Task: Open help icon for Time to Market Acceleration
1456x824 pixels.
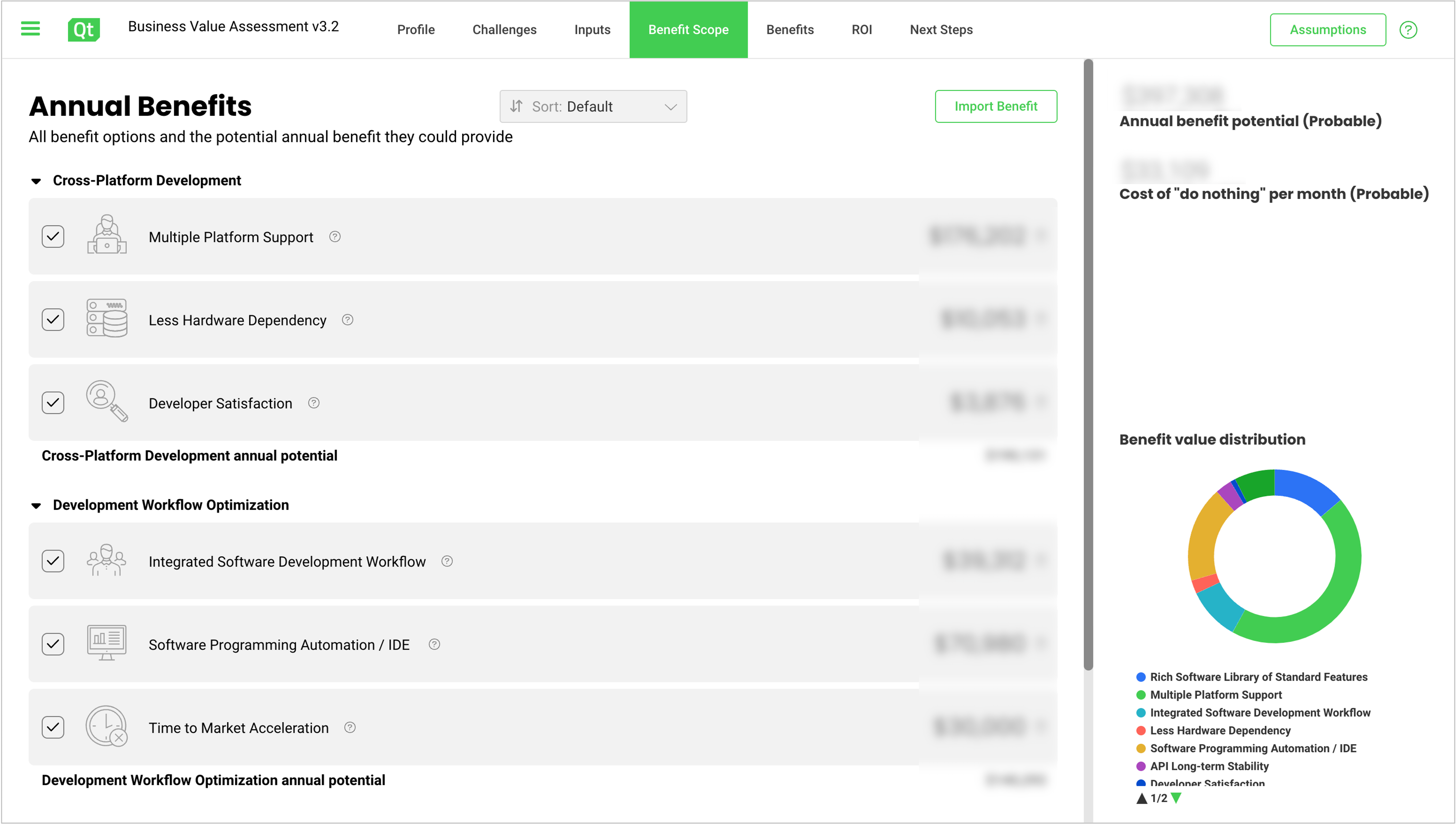Action: [350, 727]
